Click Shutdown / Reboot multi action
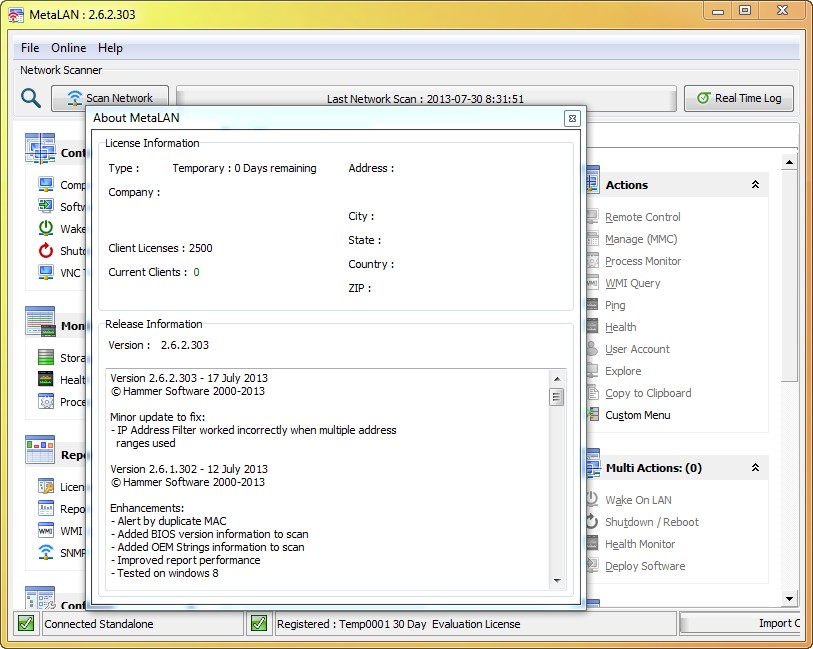The width and height of the screenshot is (813, 649). pos(652,522)
